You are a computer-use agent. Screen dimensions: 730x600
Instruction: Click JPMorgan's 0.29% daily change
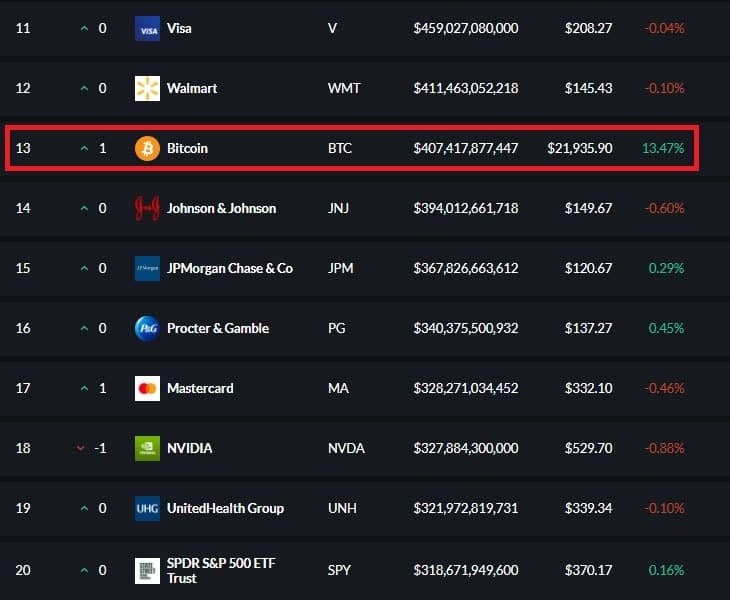pyautogui.click(x=667, y=269)
